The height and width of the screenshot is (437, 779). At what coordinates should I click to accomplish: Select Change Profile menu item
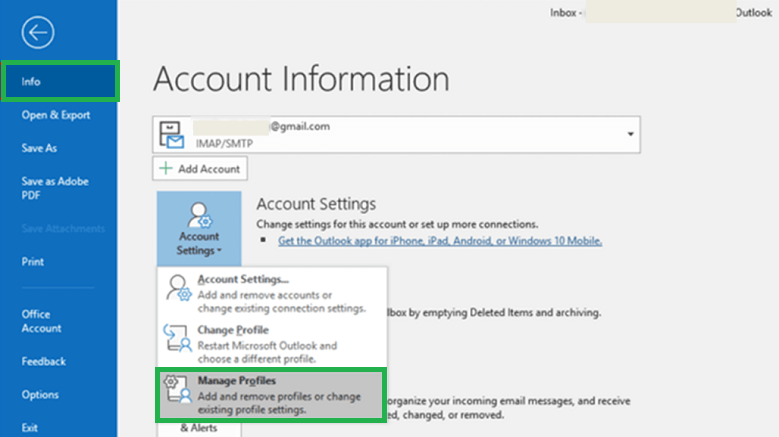point(272,344)
